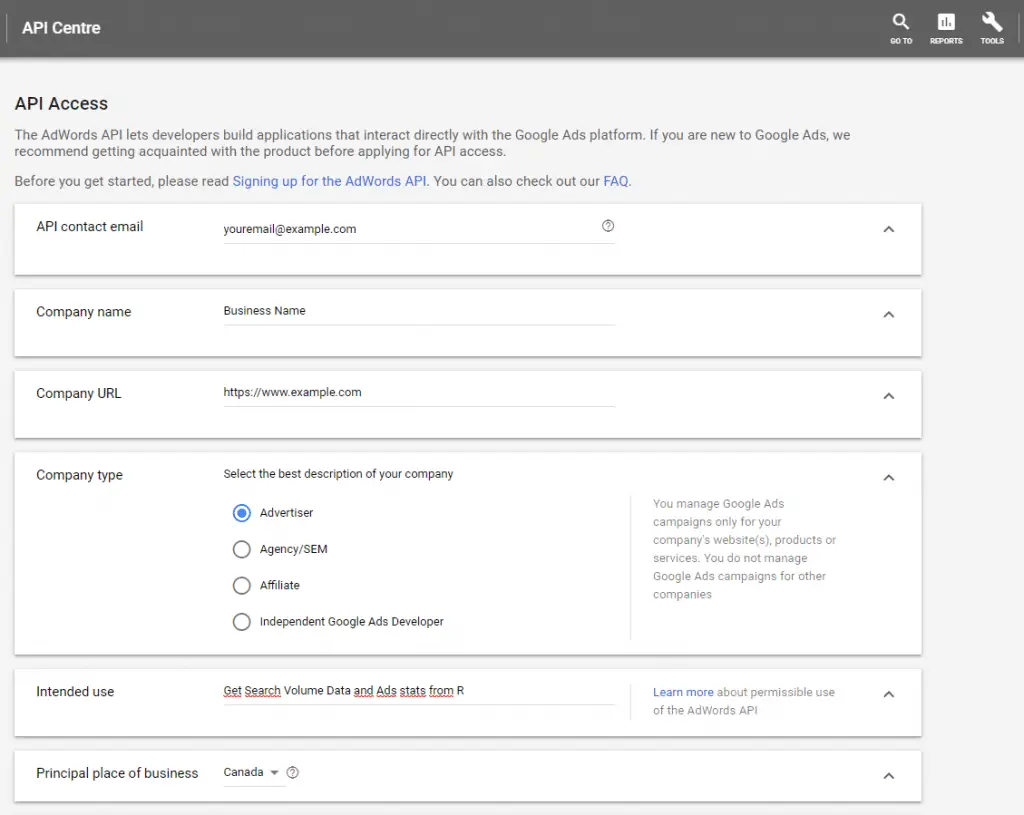Click the API contact email label

[89, 227]
